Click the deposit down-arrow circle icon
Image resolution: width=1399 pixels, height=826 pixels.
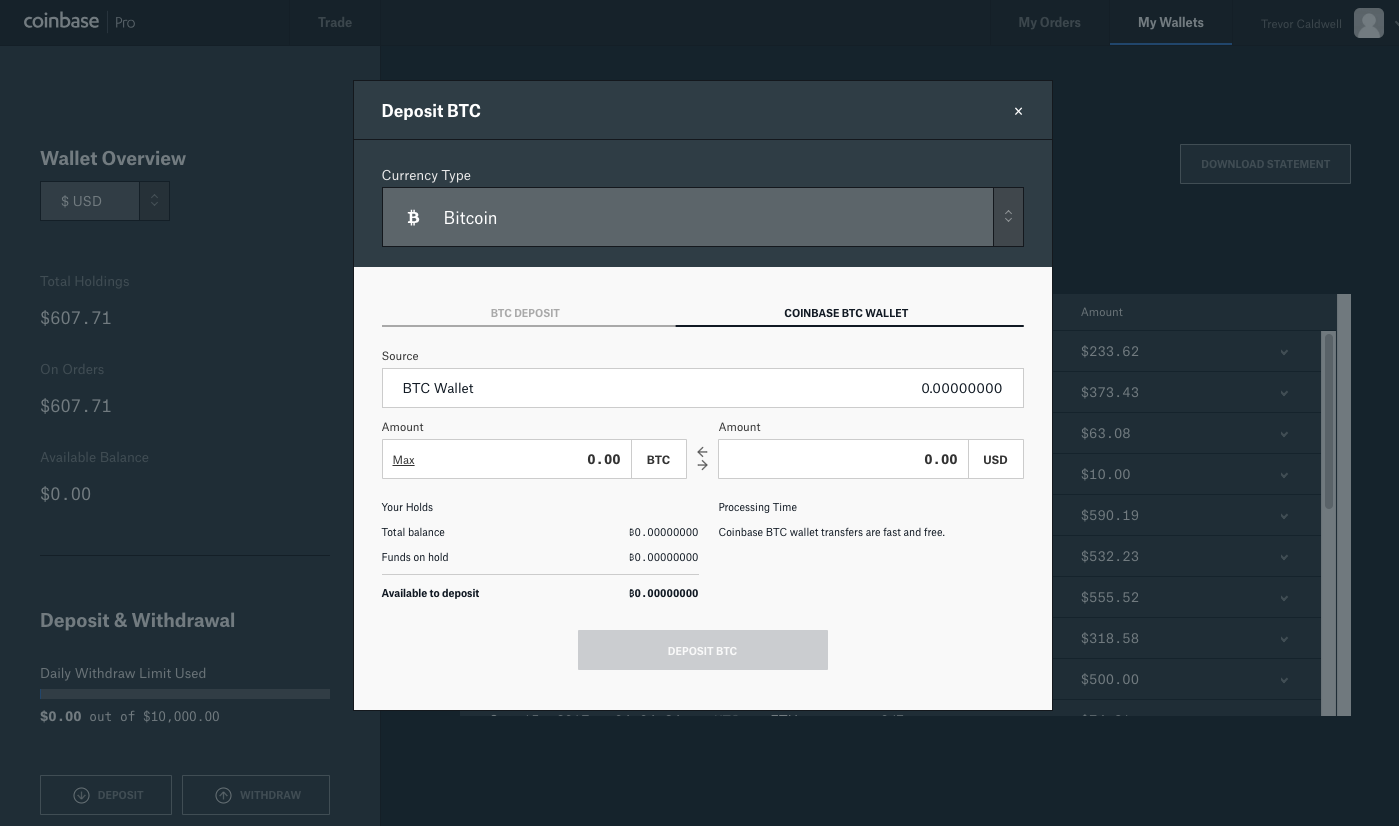click(x=81, y=795)
